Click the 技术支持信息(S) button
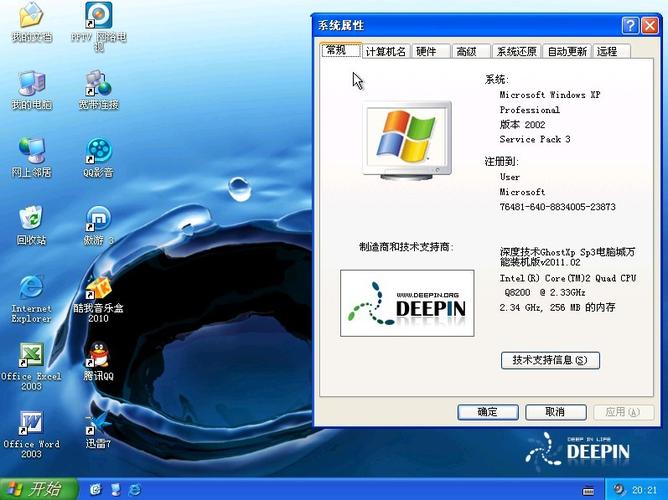 (x=550, y=360)
